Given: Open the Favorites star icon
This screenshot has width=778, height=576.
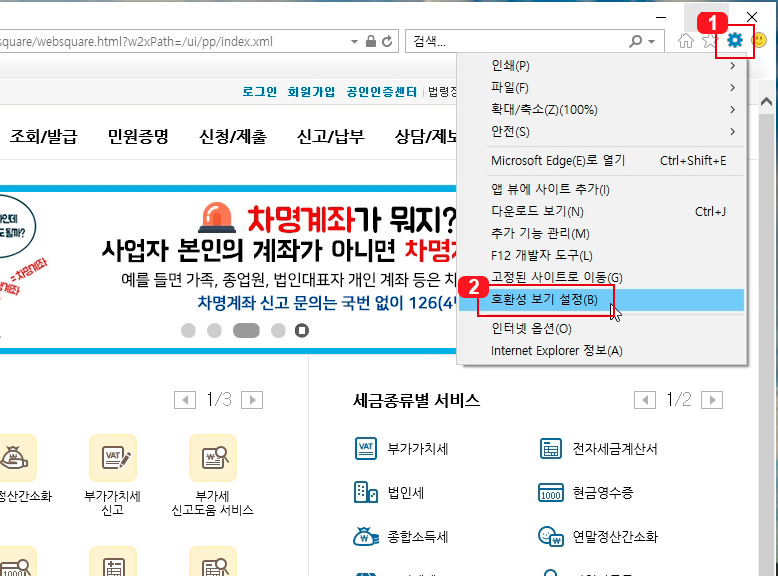Looking at the screenshot, I should (710, 41).
